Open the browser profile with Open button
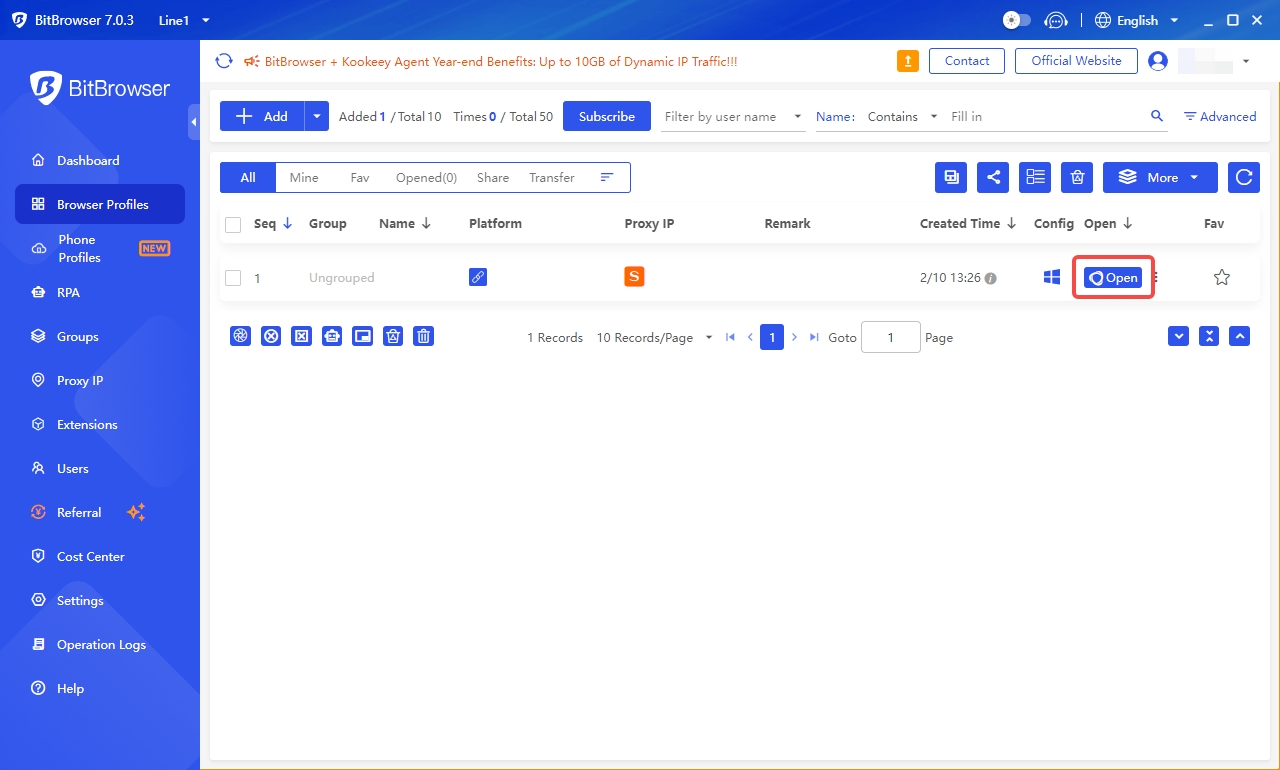 tap(1113, 278)
